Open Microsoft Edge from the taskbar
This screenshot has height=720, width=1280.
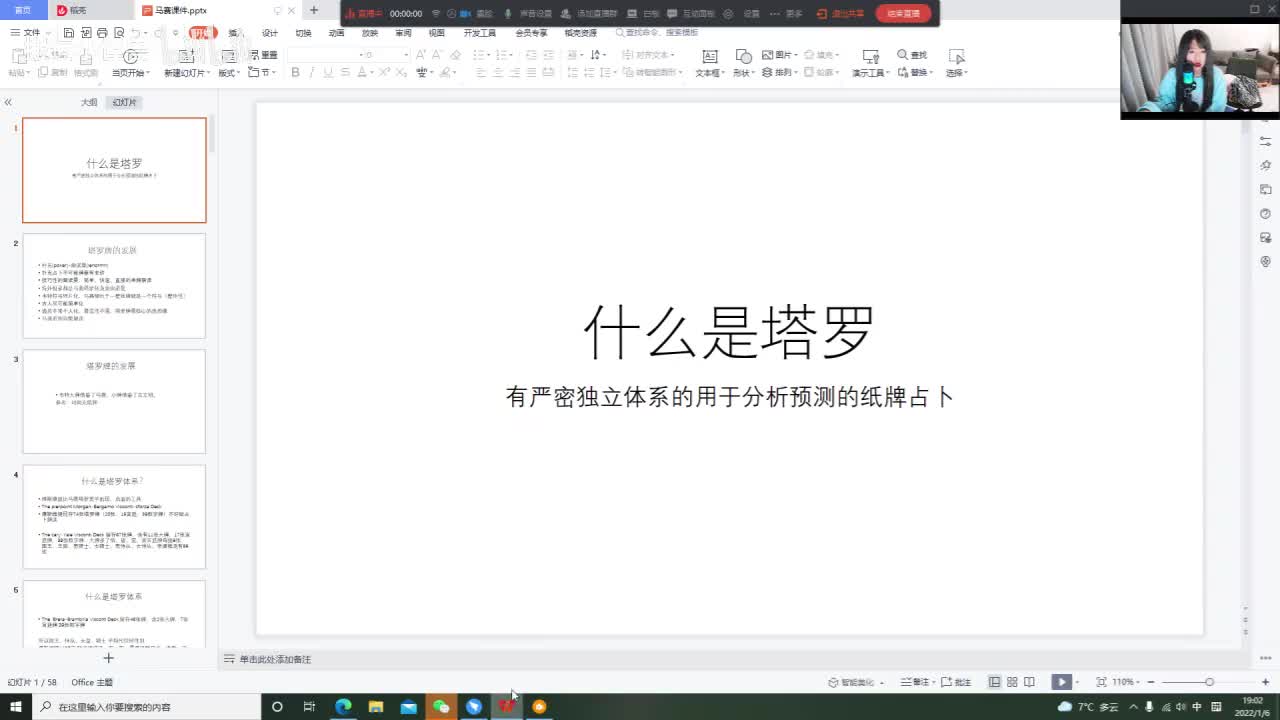click(x=343, y=706)
